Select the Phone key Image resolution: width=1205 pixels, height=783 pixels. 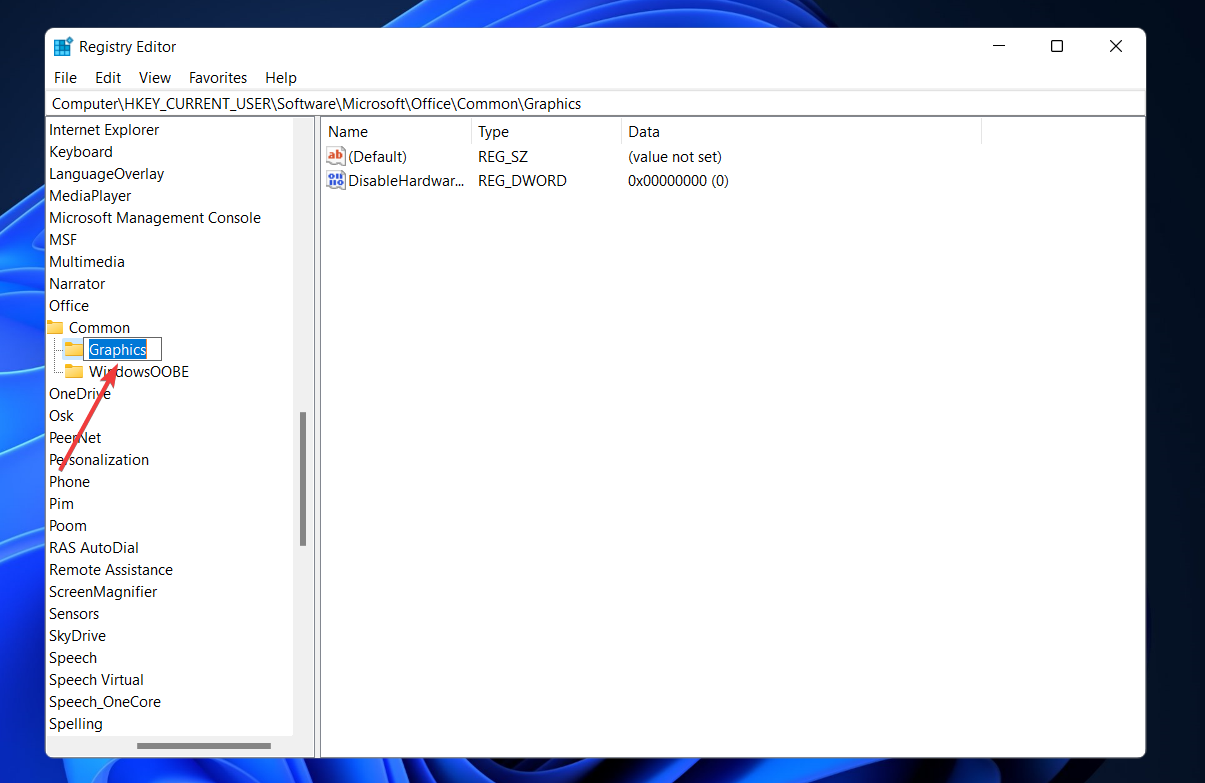[x=69, y=482]
